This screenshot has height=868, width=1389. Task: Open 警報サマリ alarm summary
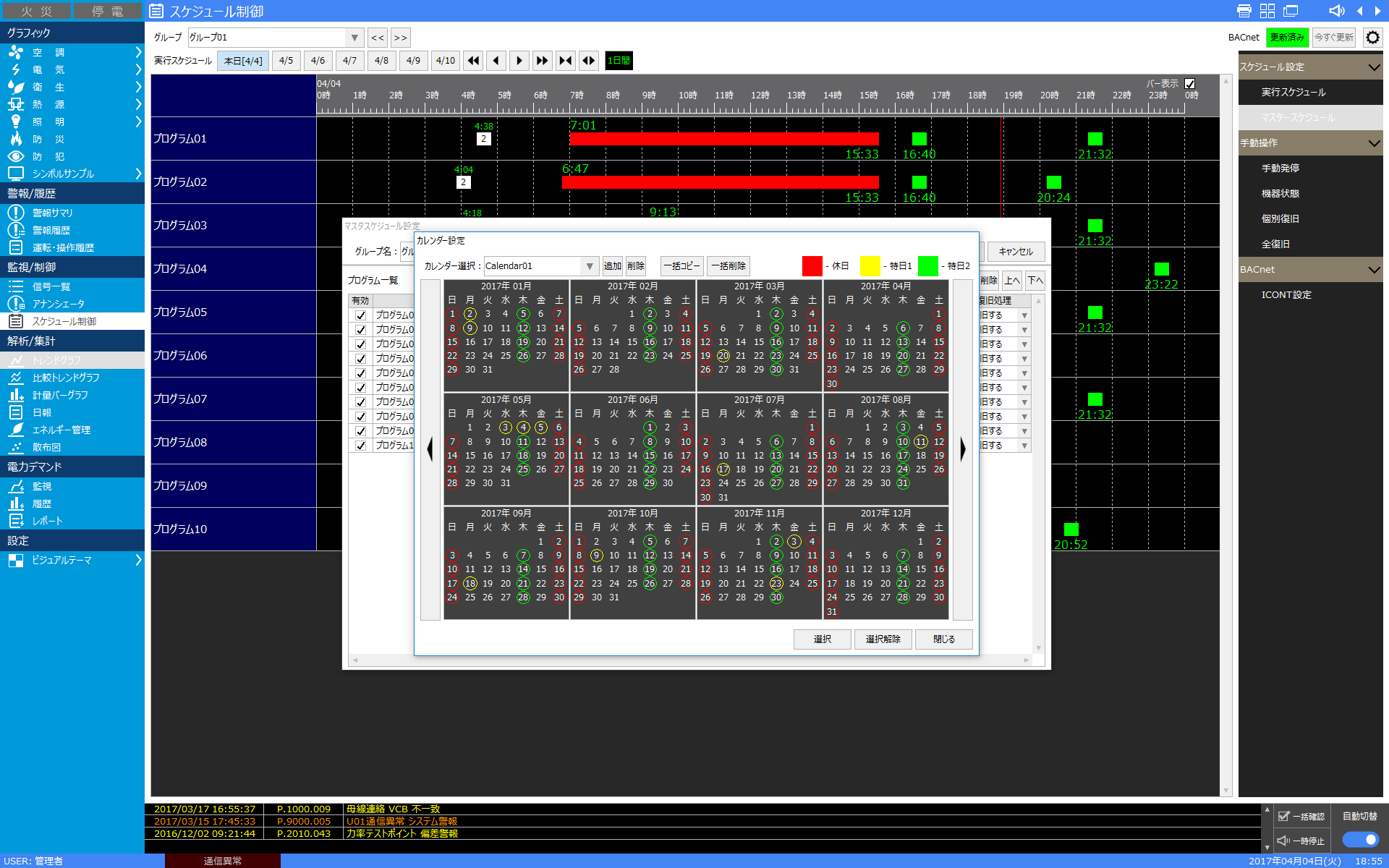[x=72, y=213]
